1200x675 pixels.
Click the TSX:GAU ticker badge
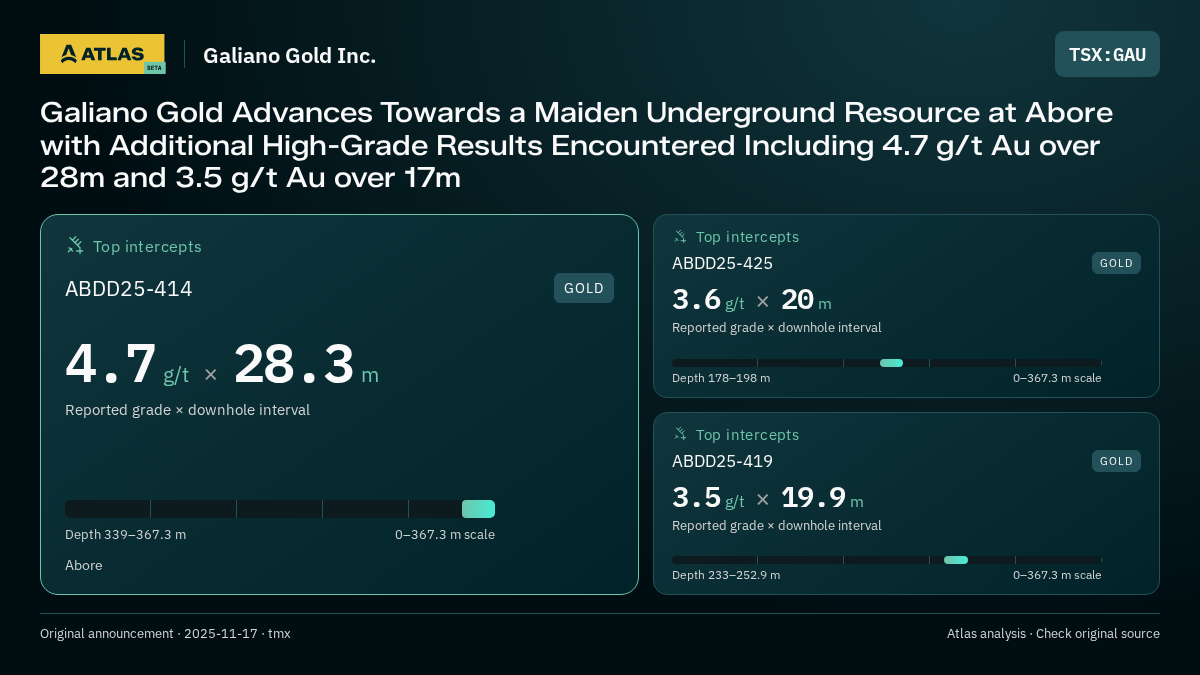coord(1107,54)
